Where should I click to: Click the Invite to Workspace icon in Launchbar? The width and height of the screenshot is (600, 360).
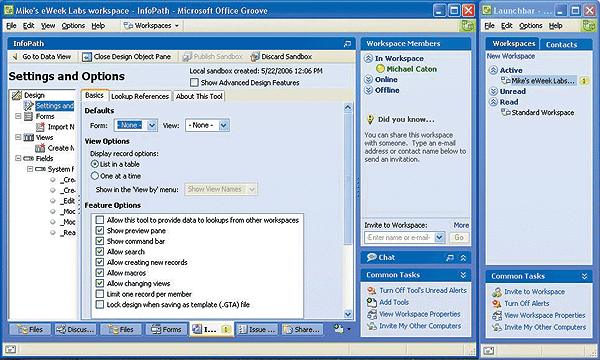tap(497, 292)
